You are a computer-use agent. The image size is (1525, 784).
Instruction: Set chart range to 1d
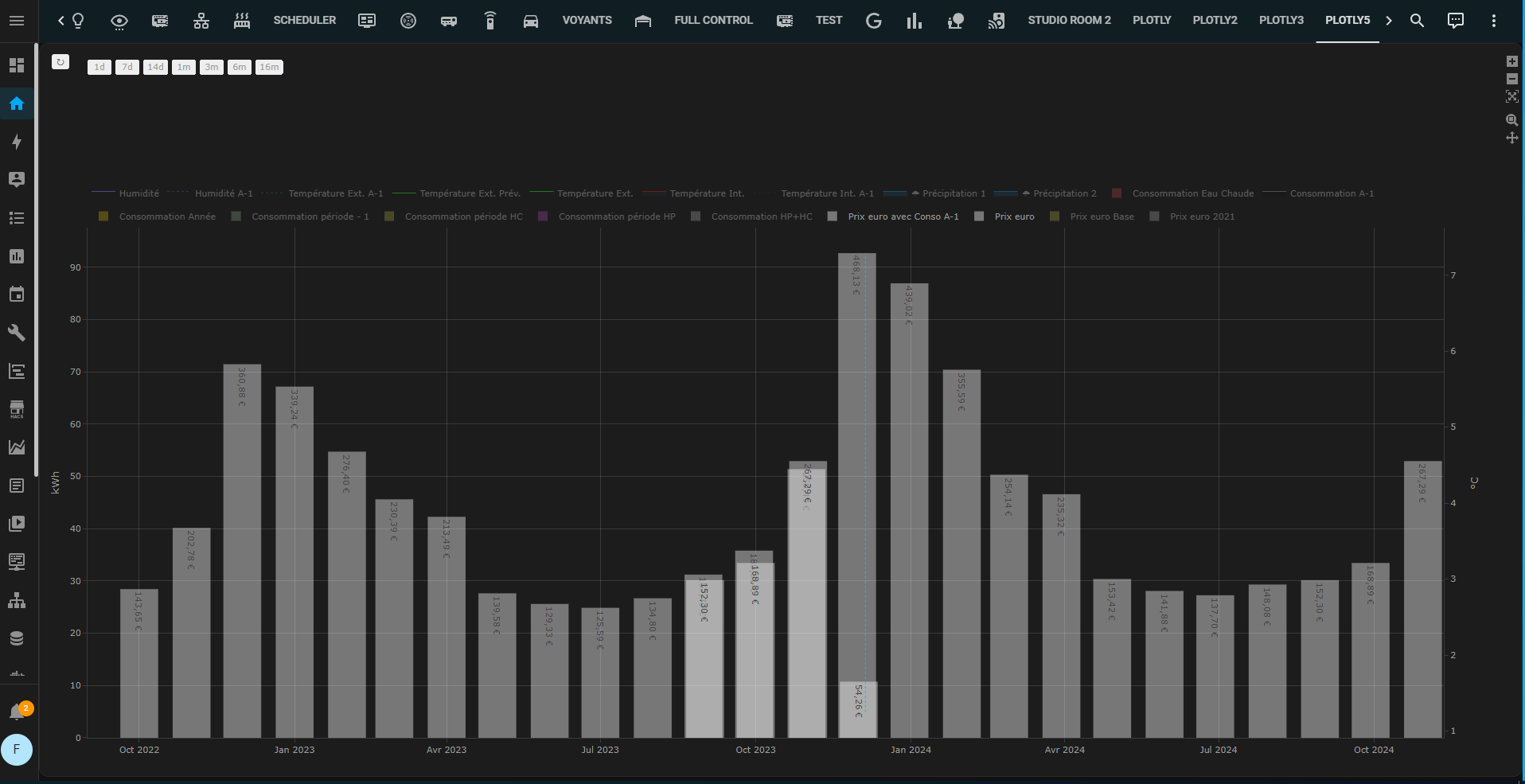tap(99, 67)
